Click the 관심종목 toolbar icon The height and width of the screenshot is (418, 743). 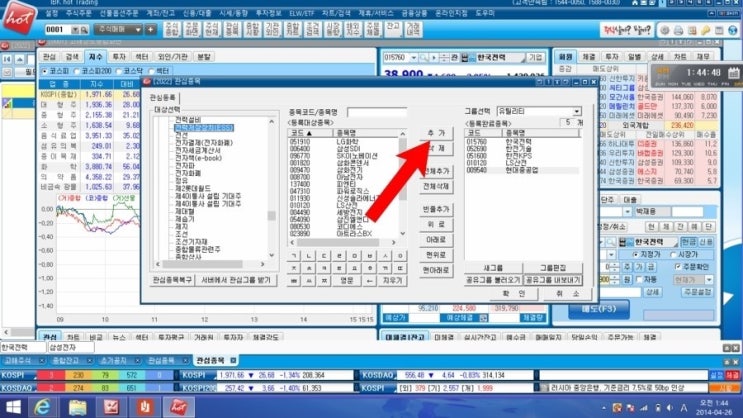pyautogui.click(x=232, y=29)
